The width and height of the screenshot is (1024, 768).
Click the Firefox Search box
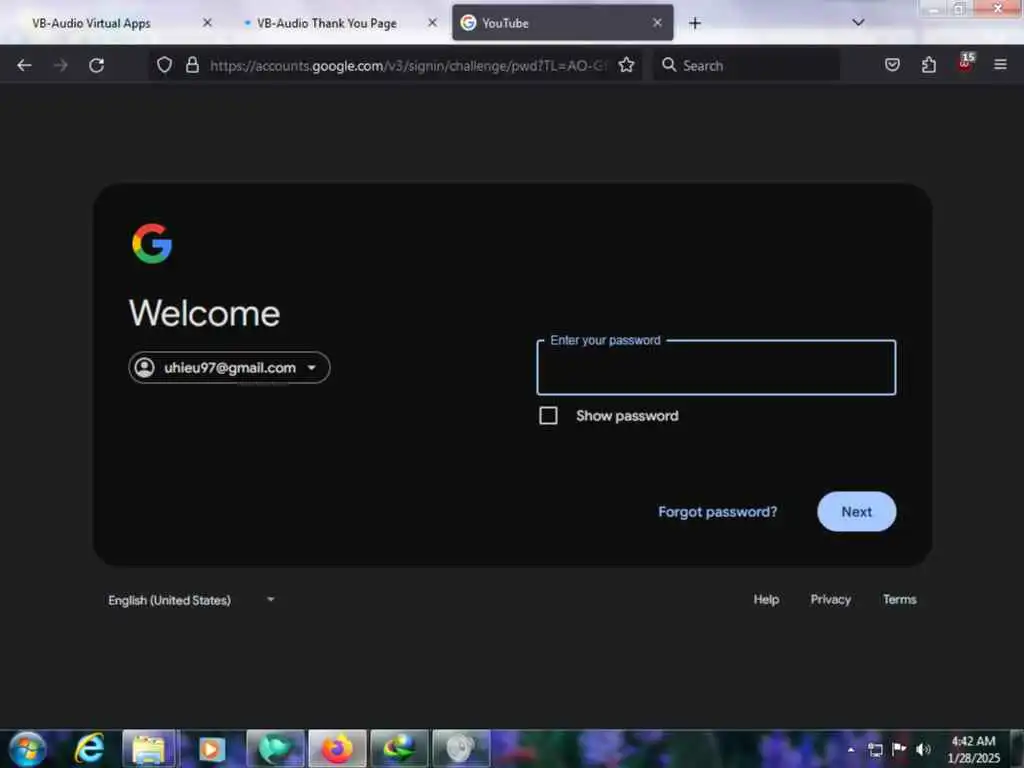click(x=747, y=65)
